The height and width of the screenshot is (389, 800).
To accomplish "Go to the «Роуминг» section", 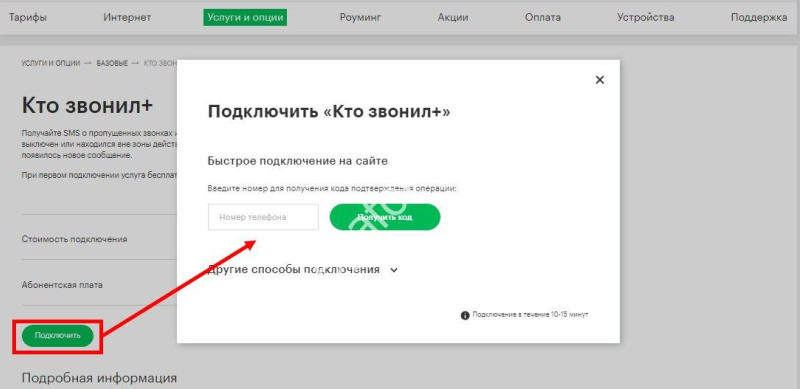I will tap(360, 17).
